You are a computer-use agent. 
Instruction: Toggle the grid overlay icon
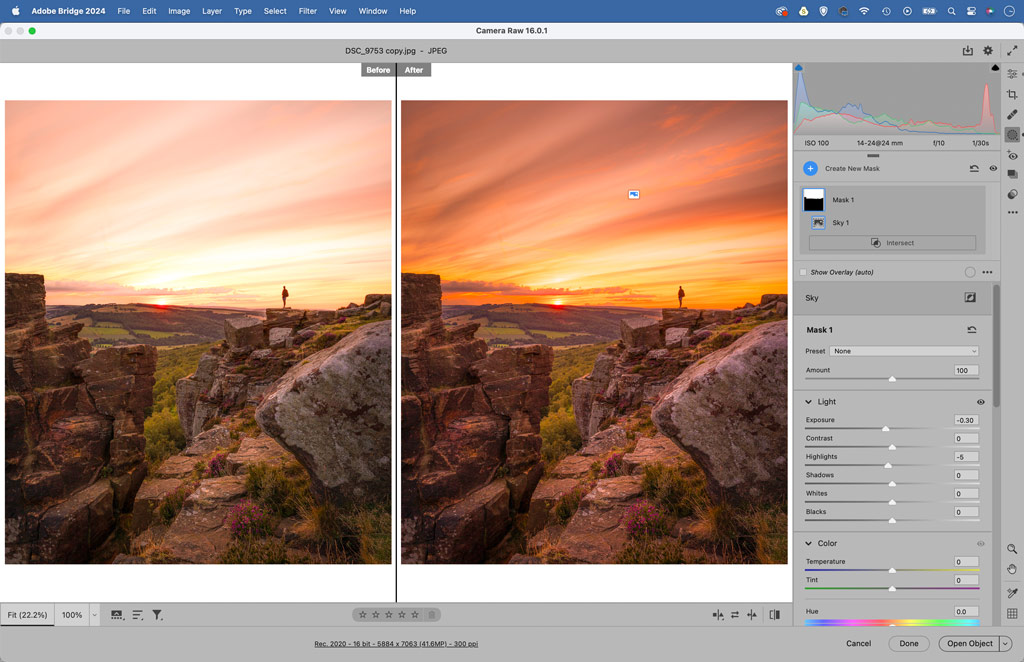(x=1012, y=614)
